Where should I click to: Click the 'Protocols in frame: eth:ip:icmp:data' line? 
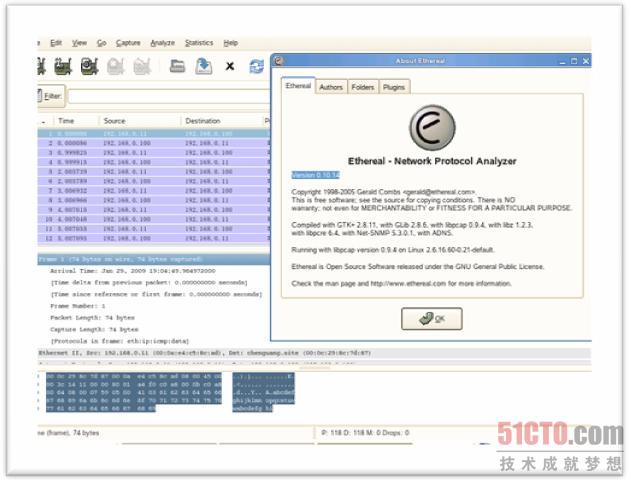click(120, 341)
